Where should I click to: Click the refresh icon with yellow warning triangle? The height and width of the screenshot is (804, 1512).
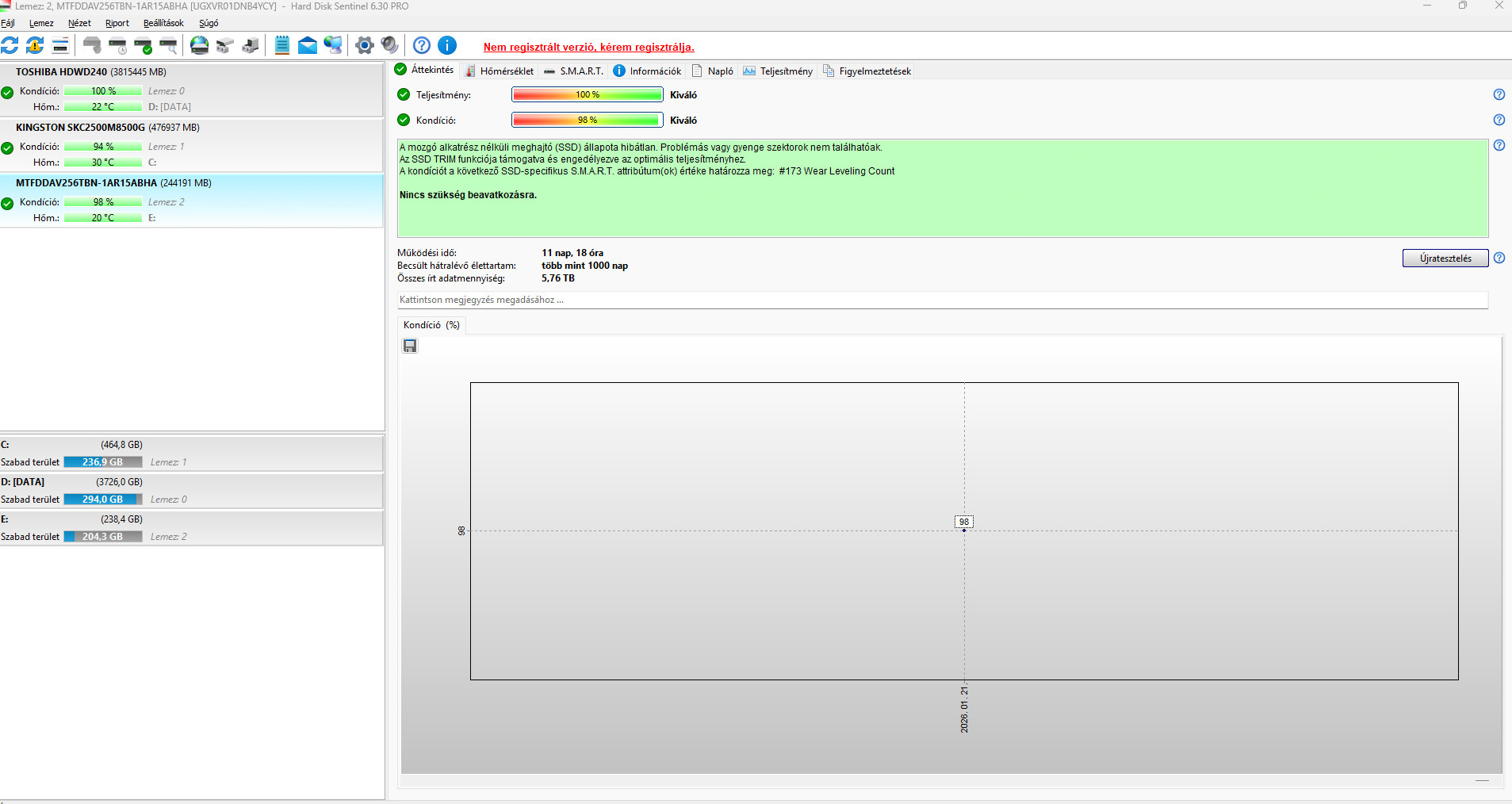tap(35, 45)
